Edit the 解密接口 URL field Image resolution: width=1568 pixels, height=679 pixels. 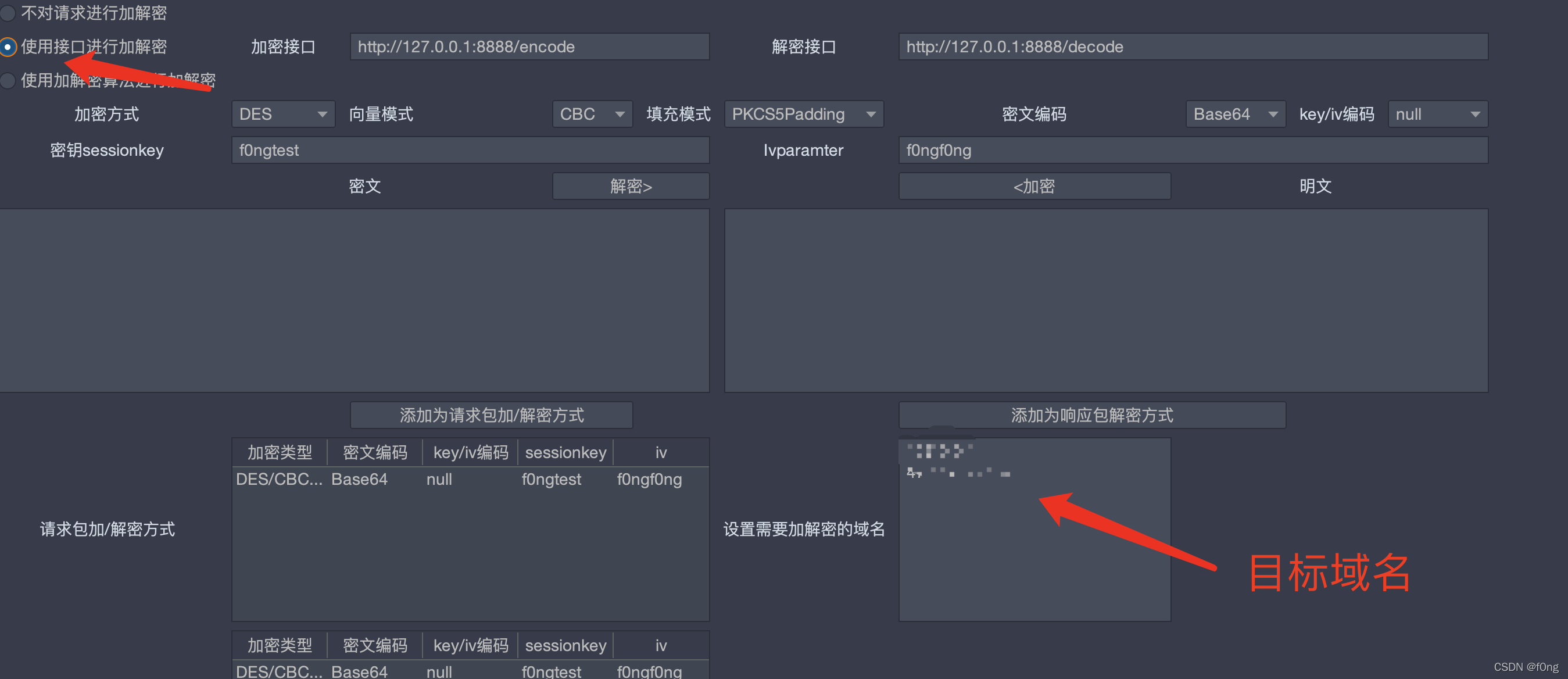point(1193,47)
